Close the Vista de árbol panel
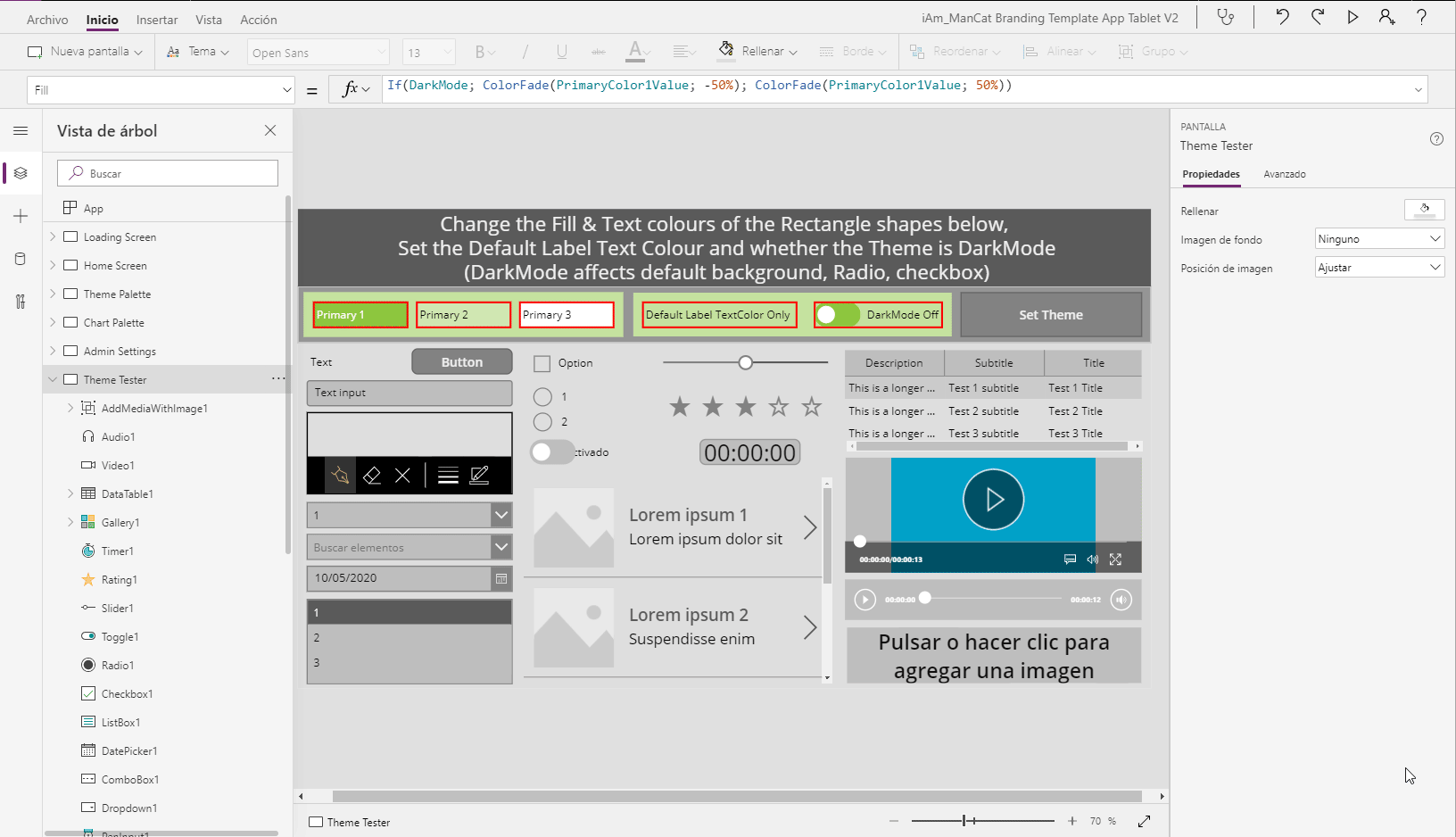Viewport: 1456px width, 837px height. click(270, 130)
